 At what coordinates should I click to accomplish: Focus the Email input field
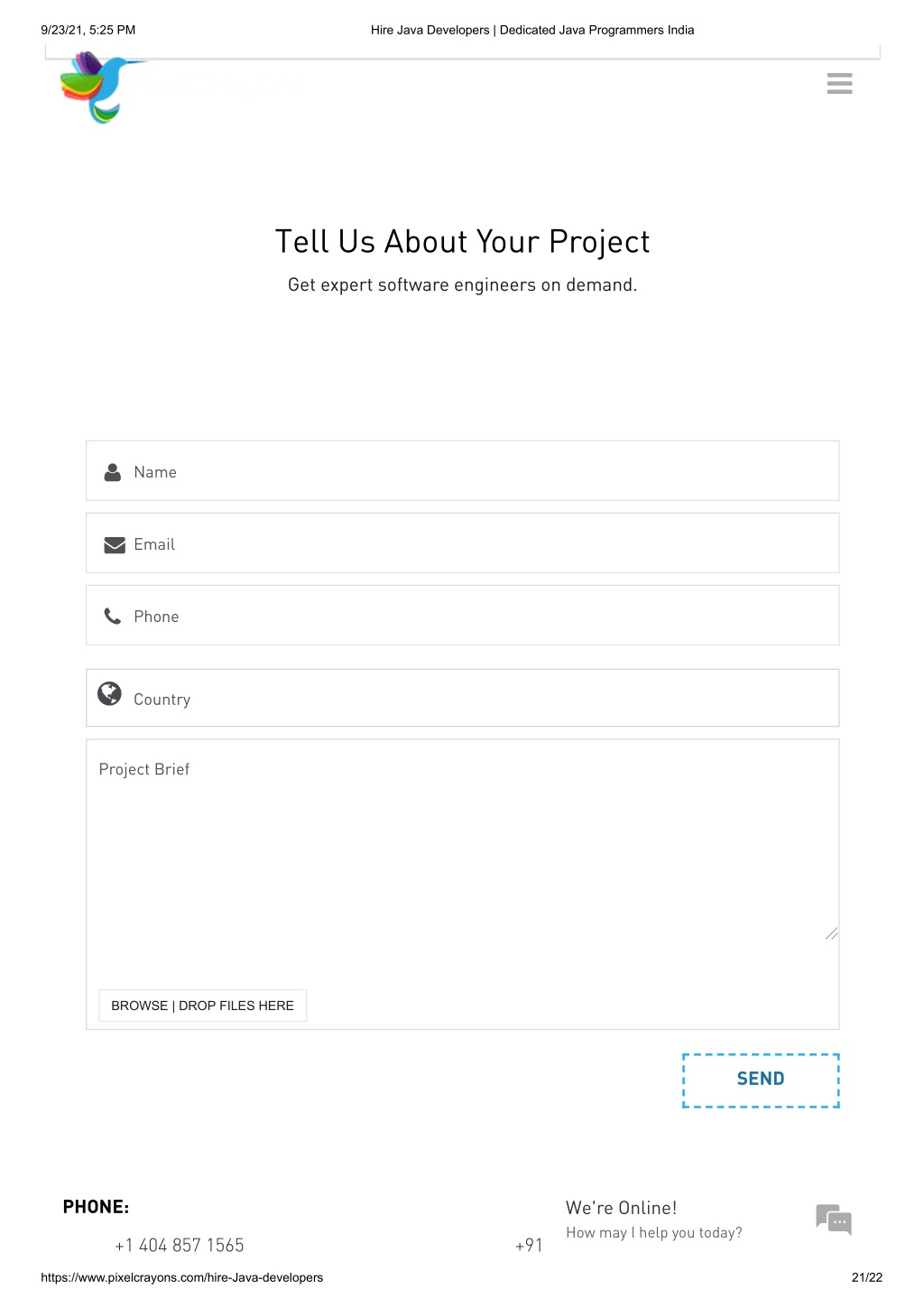462,543
